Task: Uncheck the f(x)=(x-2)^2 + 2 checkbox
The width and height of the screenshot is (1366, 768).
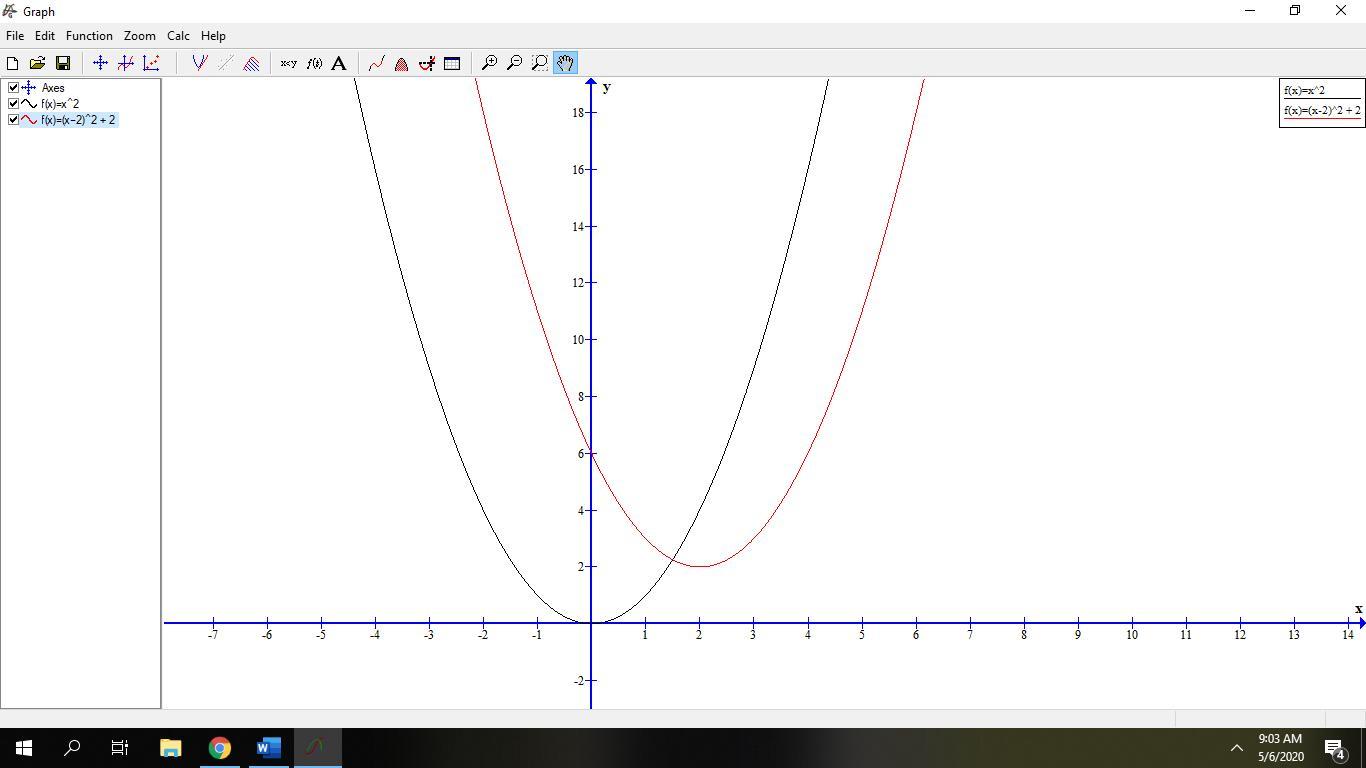Action: click(13, 120)
